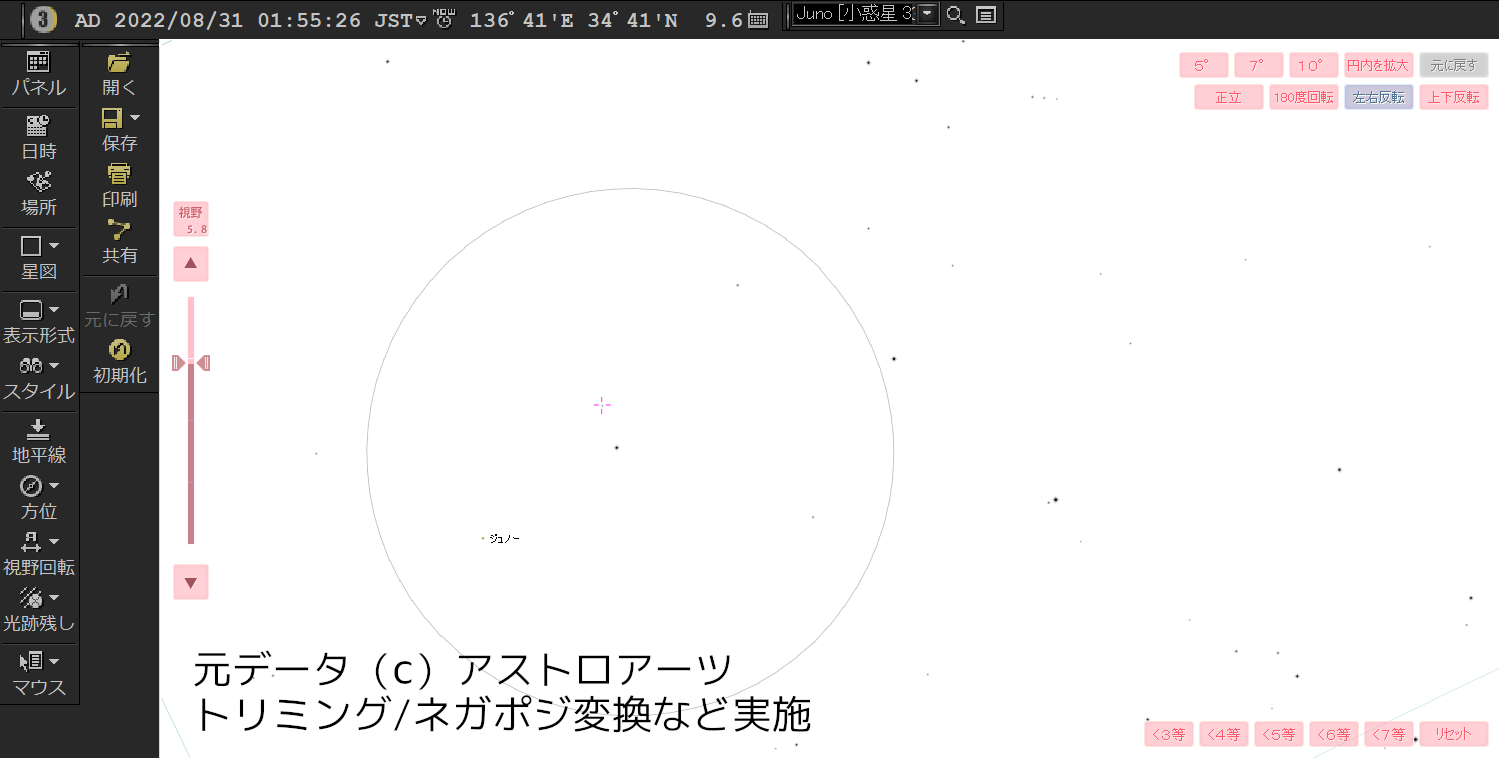Select 180度回転 rotation
Screen dimensions: 1499x758
(x=1304, y=97)
